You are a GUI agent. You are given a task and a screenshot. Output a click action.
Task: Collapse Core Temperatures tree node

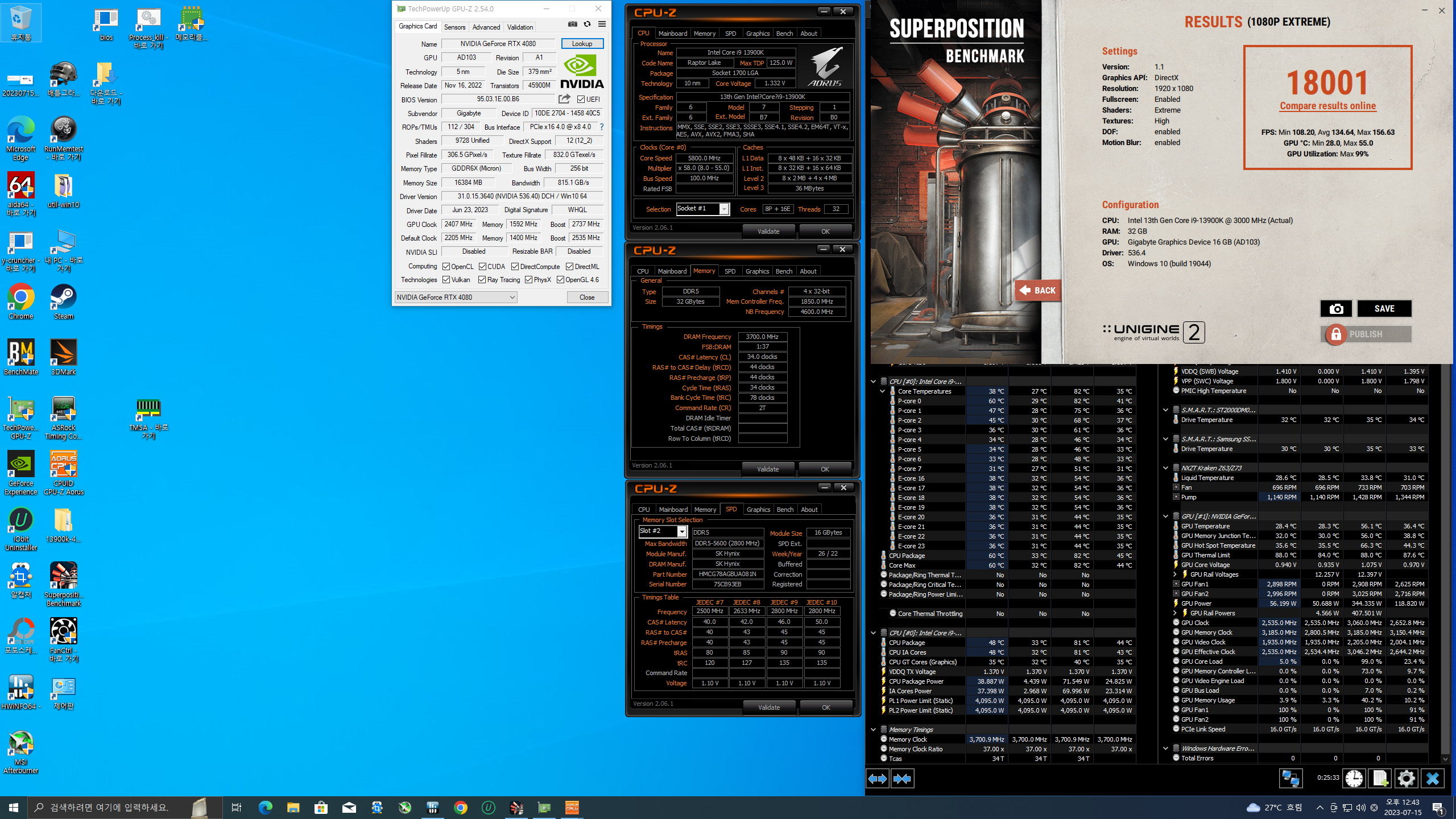point(883,391)
